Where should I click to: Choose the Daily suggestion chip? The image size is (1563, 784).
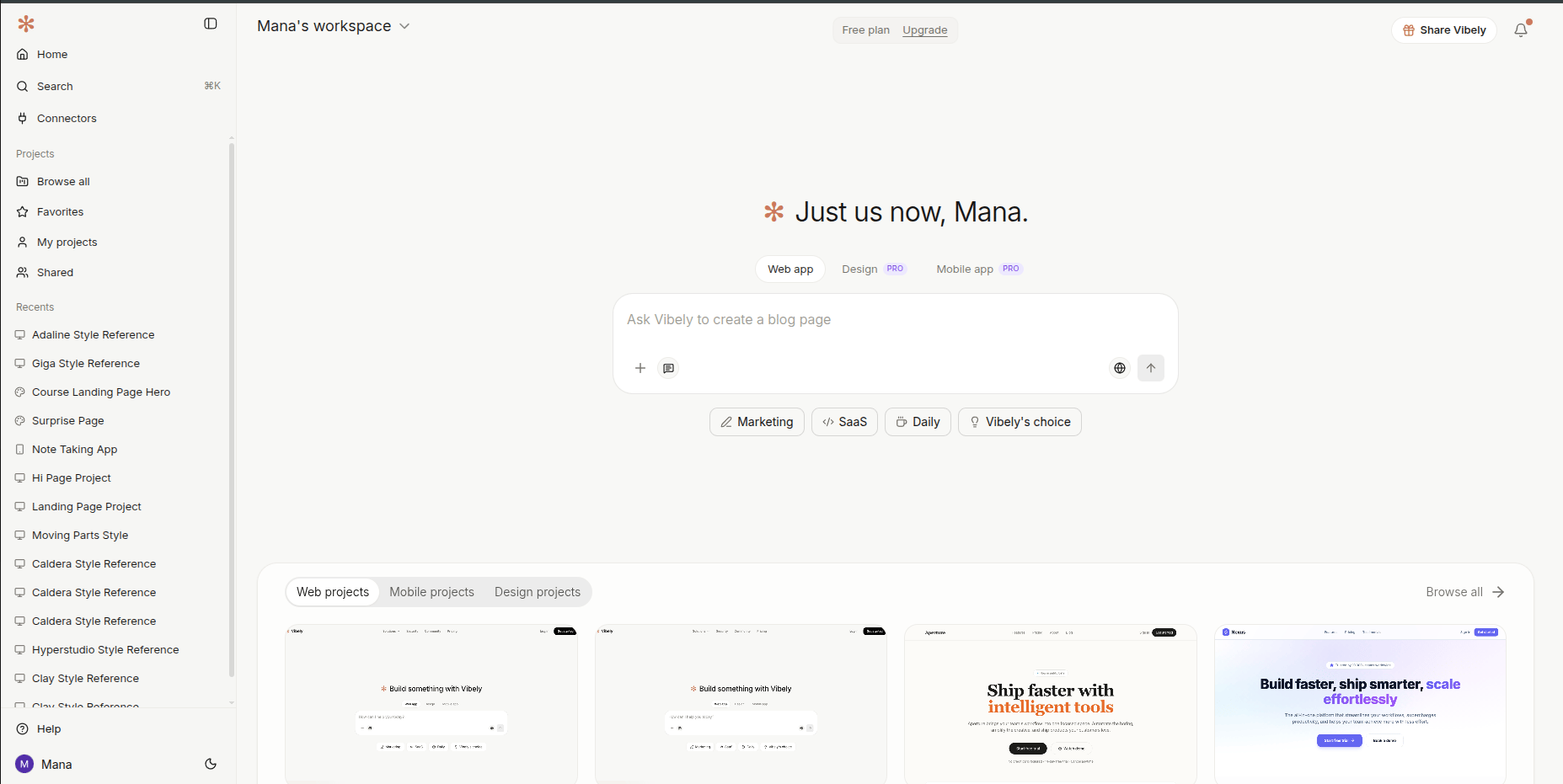918,422
